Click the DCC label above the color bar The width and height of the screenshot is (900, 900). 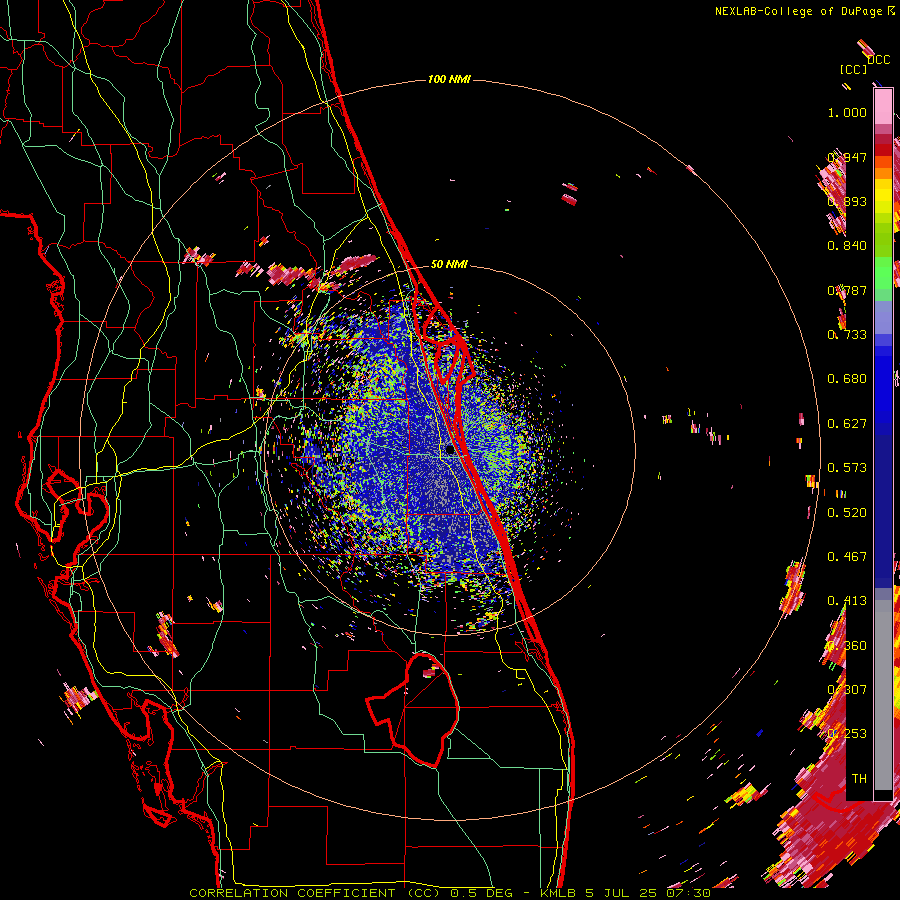tap(878, 60)
